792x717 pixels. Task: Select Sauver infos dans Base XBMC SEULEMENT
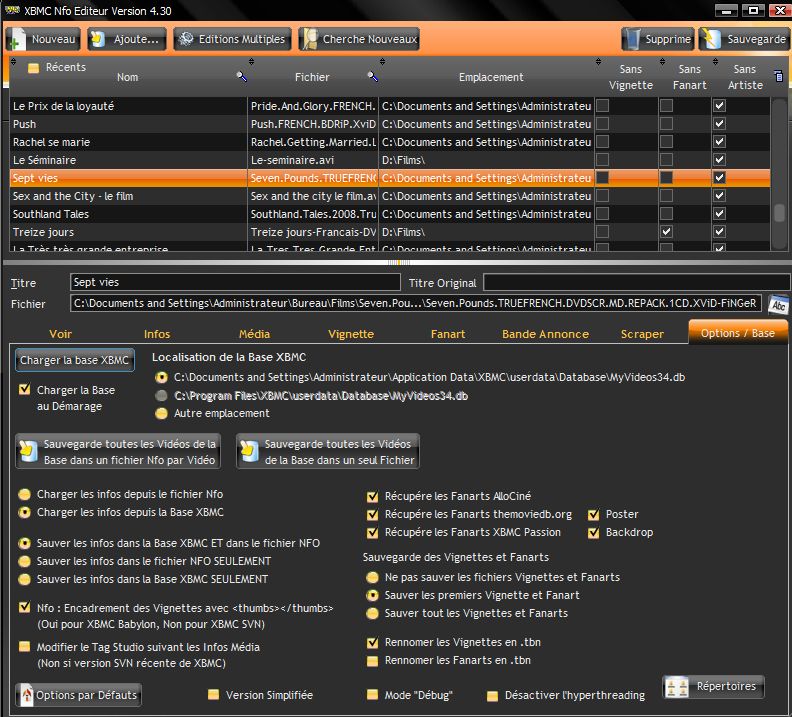point(24,579)
